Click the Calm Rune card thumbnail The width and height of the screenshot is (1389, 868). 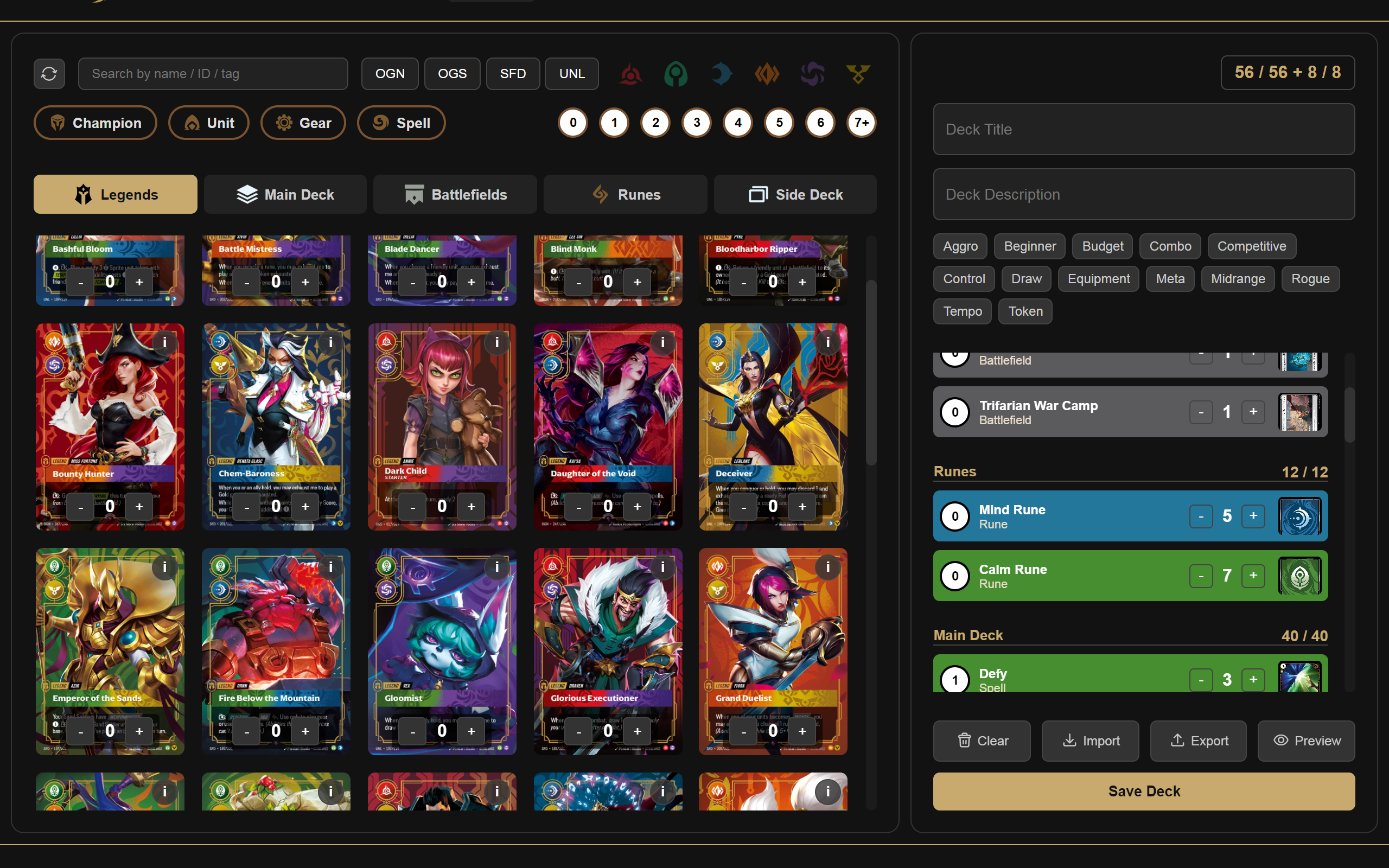point(1300,576)
